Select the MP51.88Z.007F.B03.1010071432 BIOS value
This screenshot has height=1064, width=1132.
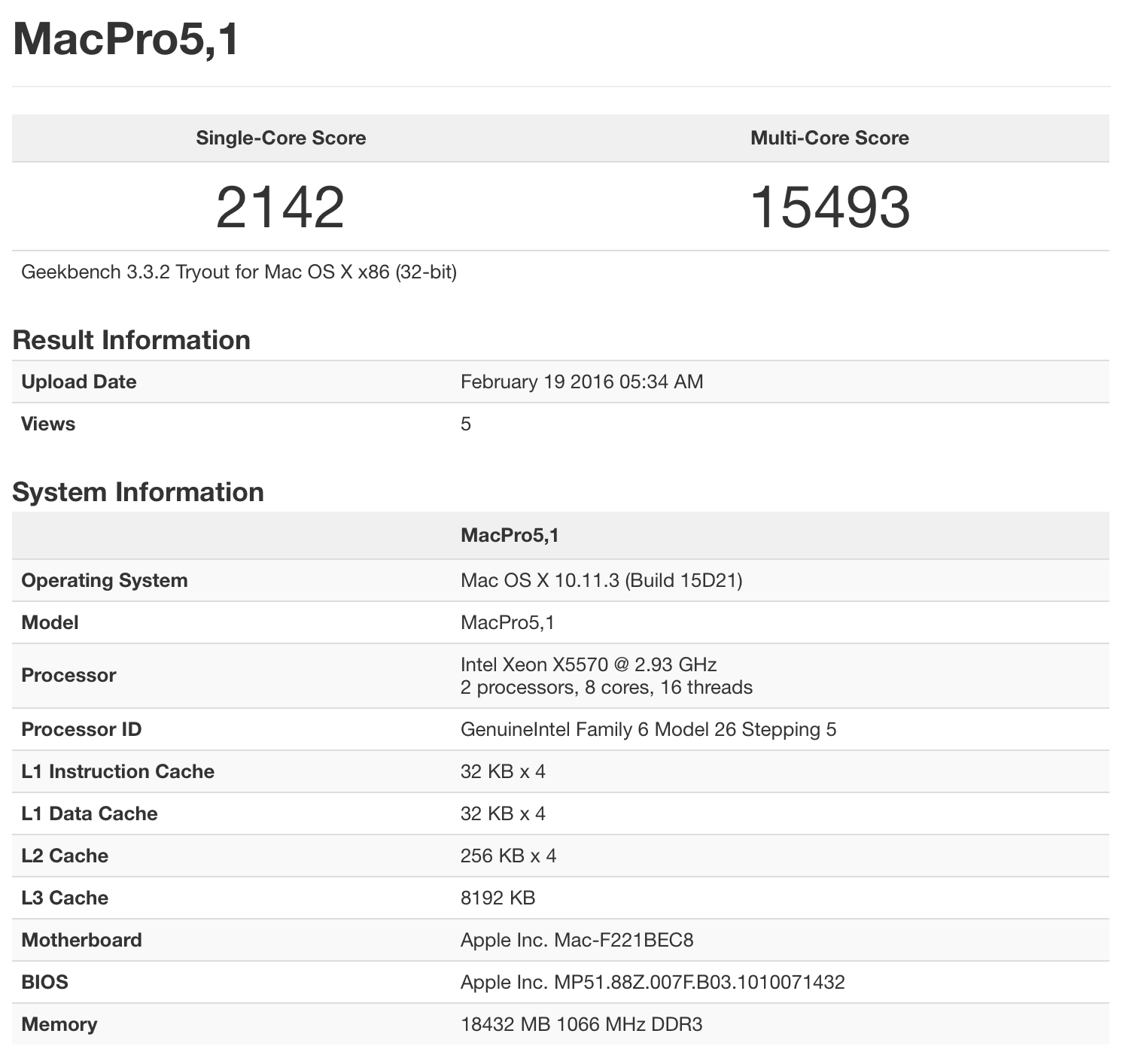[653, 982]
